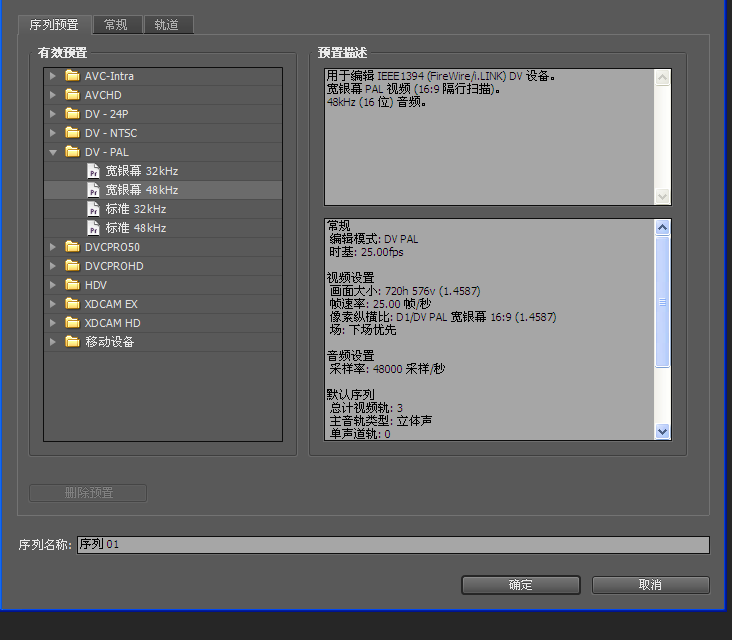Click the AVCHD folder label
Image resolution: width=732 pixels, height=640 pixels.
click(103, 95)
